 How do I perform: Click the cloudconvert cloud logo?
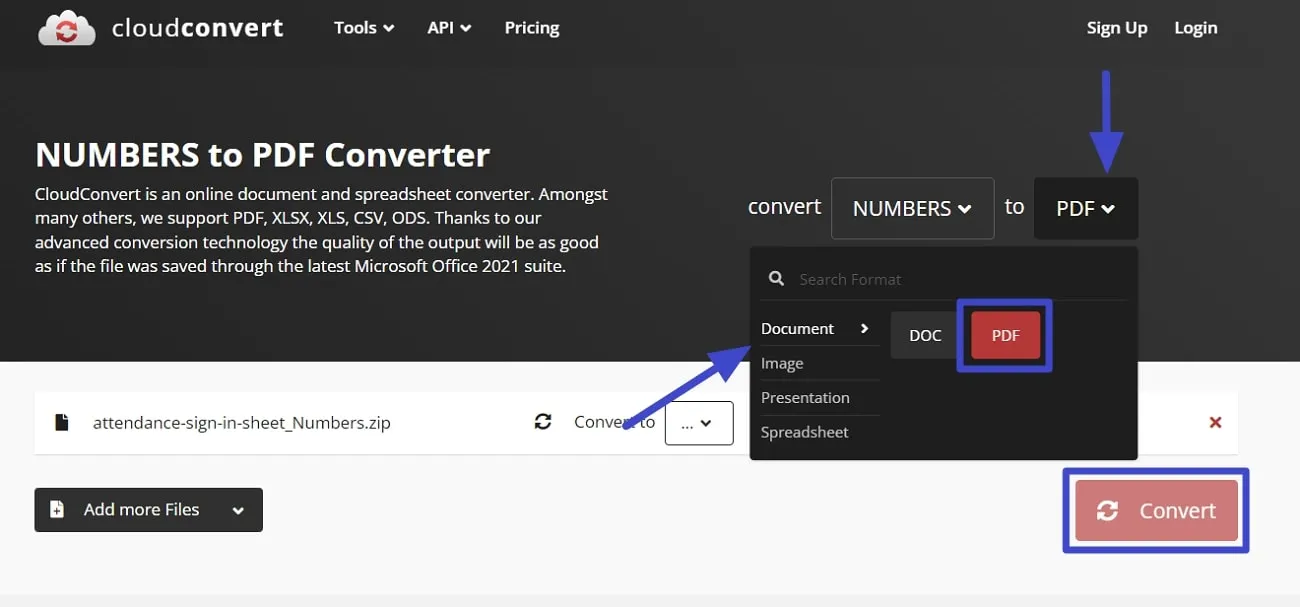point(66,28)
